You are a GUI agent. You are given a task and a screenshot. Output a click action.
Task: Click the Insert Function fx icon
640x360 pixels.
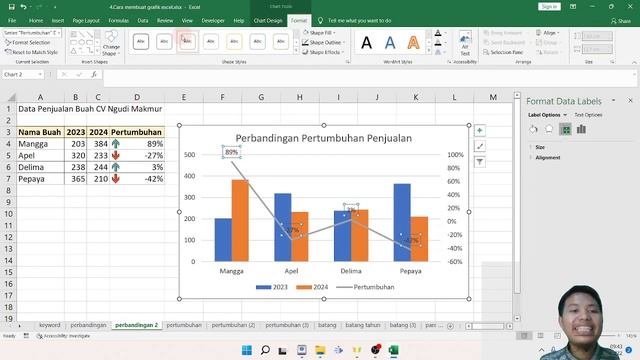(x=94, y=74)
